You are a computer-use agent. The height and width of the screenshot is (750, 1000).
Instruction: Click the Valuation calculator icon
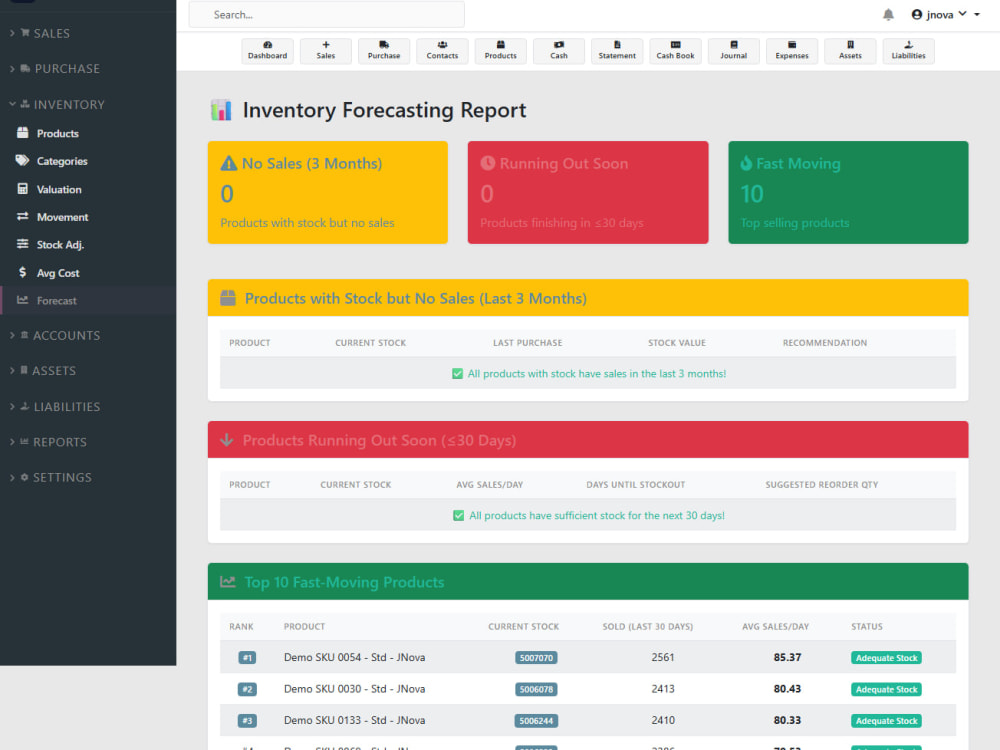pos(22,189)
